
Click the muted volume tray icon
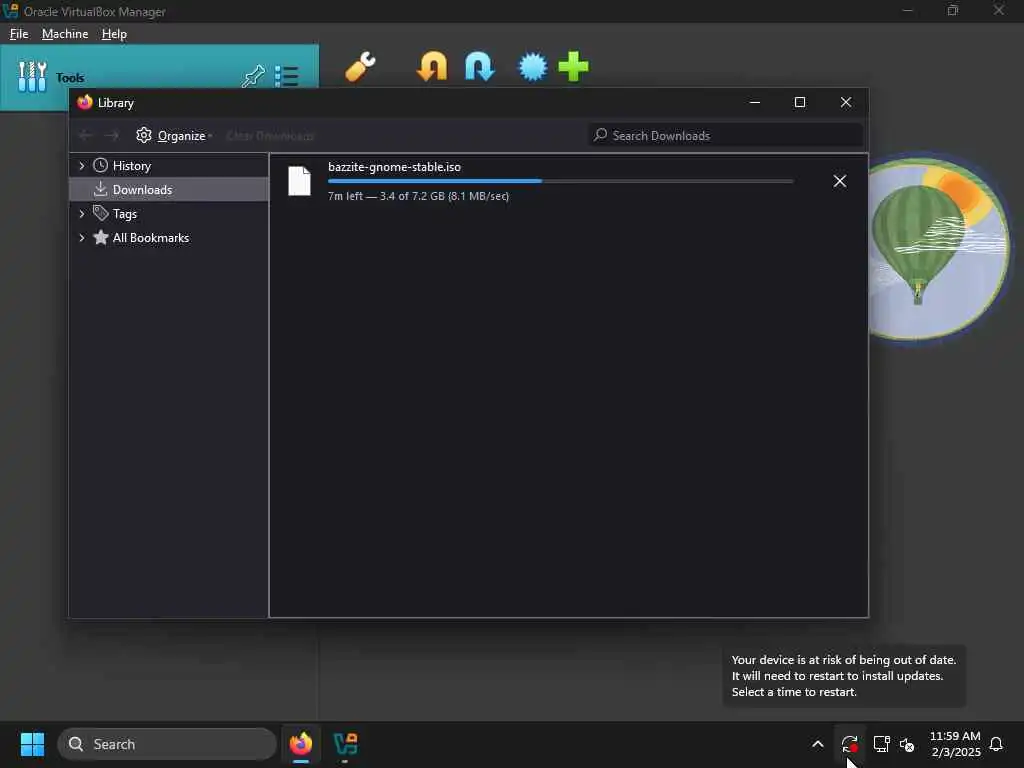(907, 744)
